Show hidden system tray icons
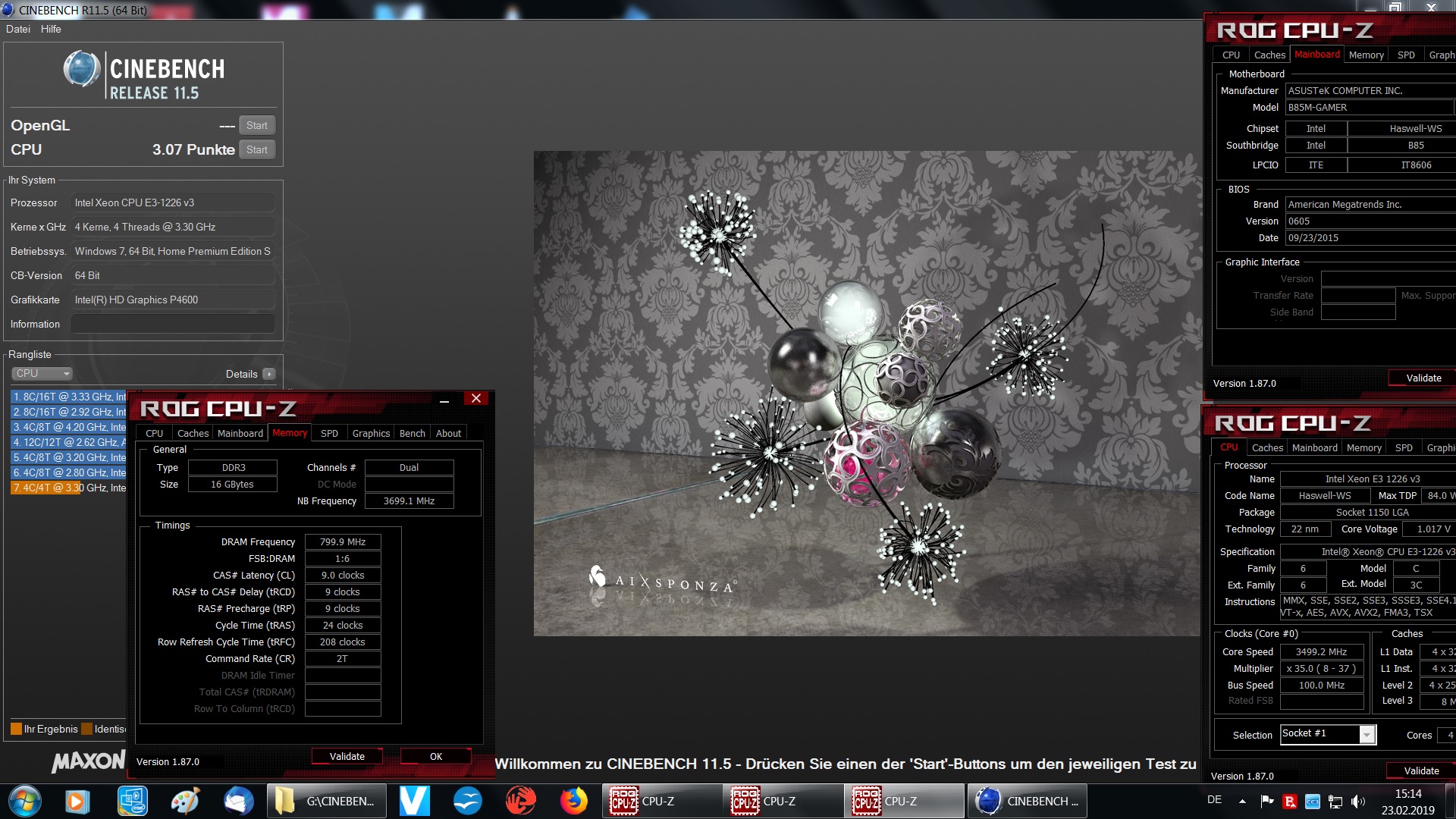The height and width of the screenshot is (819, 1456). [x=1242, y=801]
